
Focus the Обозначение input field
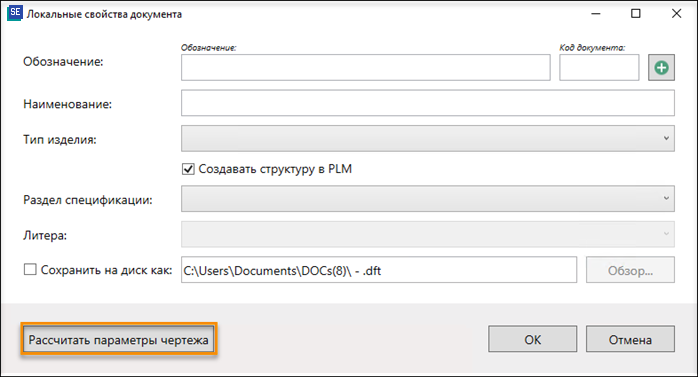[x=365, y=68]
